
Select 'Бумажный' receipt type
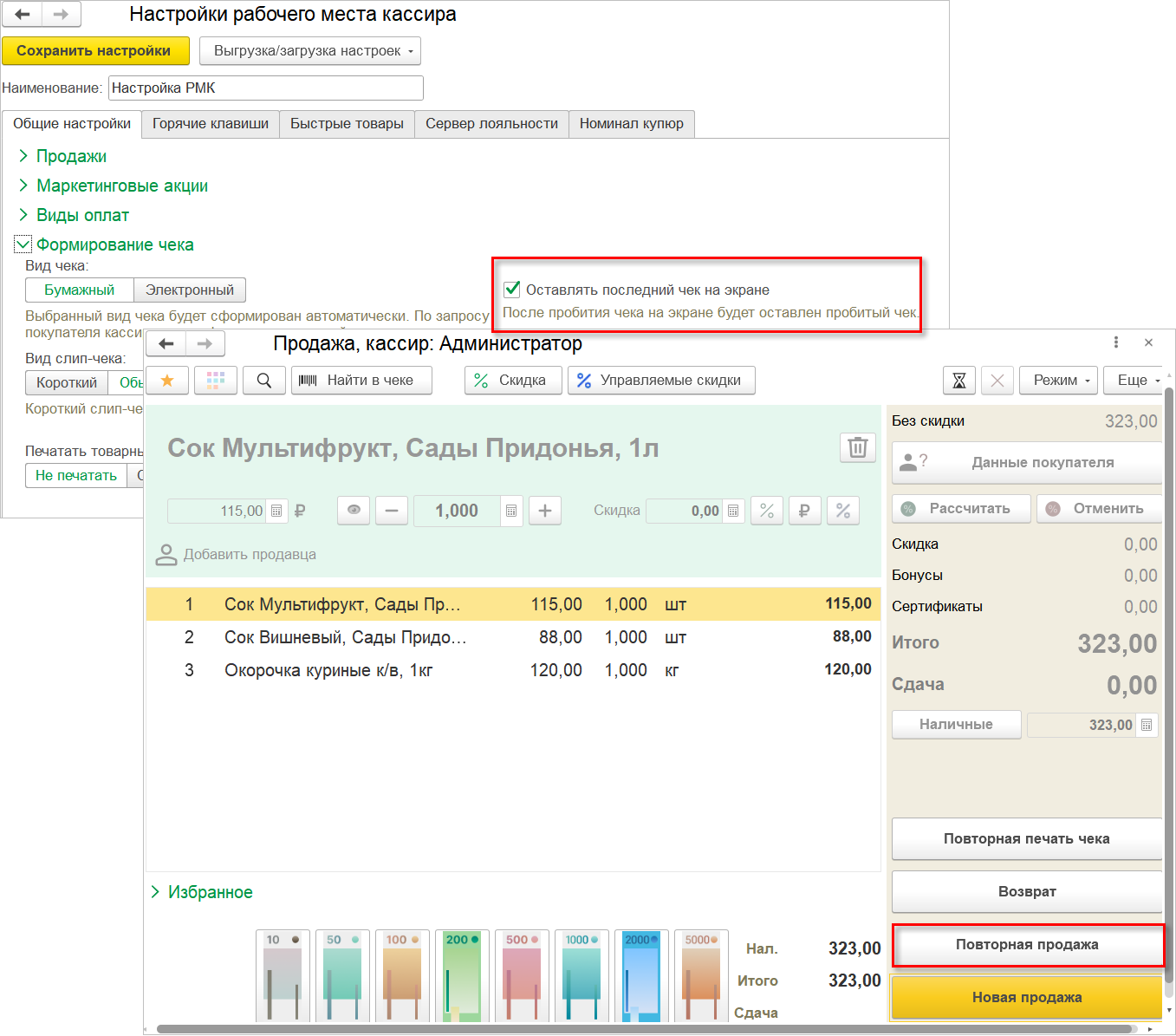(79, 290)
